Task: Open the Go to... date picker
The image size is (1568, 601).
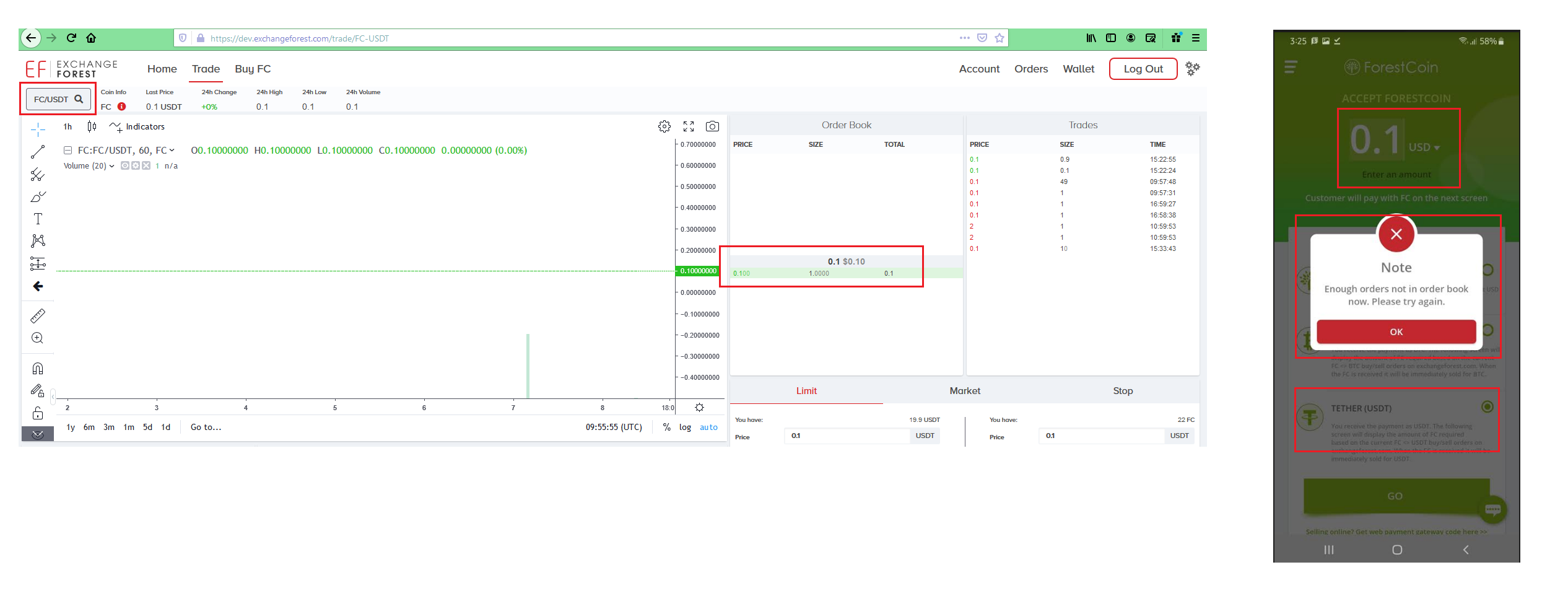Action: [206, 427]
